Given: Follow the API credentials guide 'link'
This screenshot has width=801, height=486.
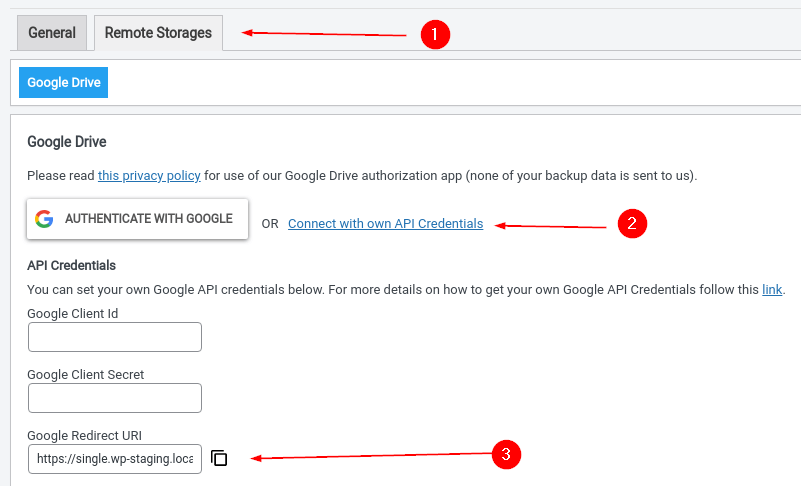Looking at the screenshot, I should tap(772, 290).
